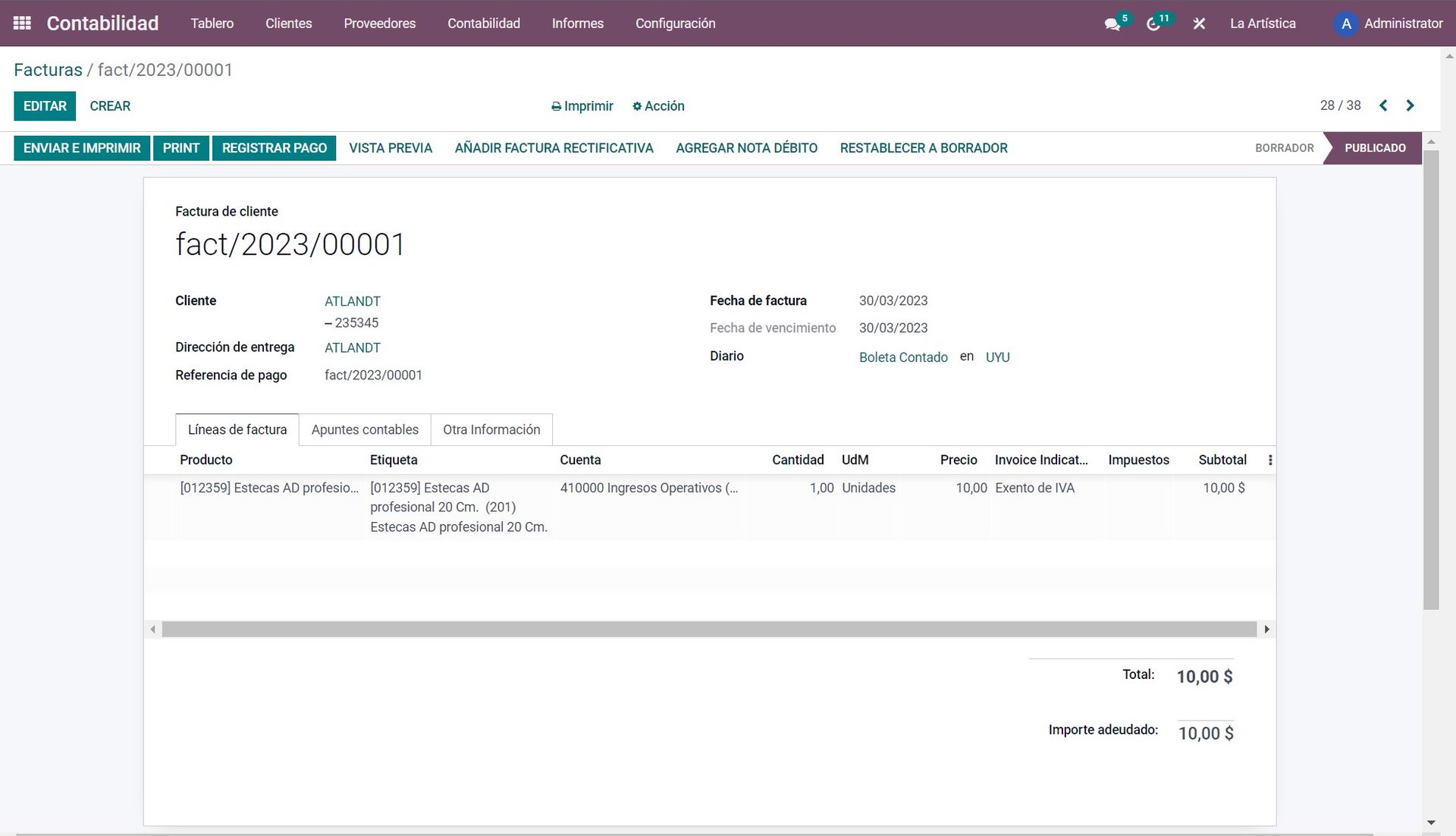Switch to Apuntes contables tab

pyautogui.click(x=365, y=429)
